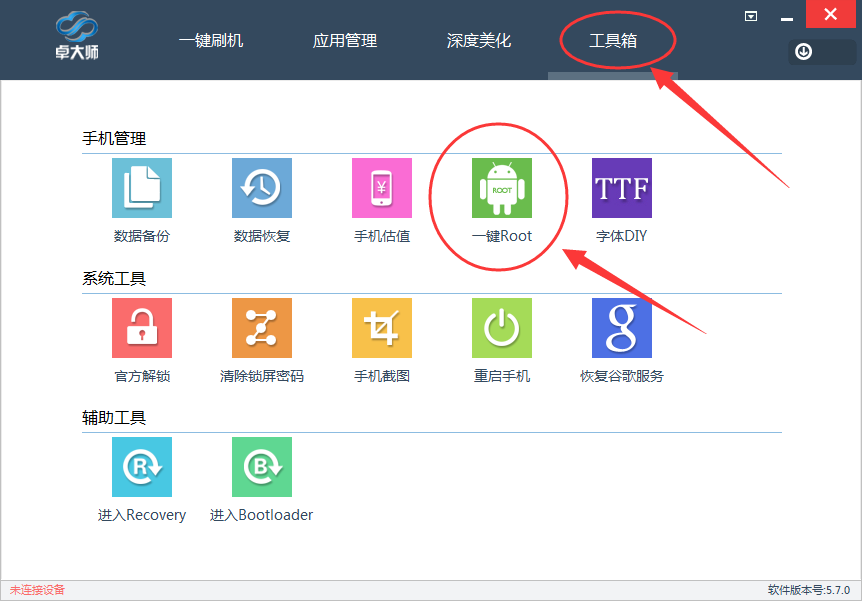Open the download manager icon
The width and height of the screenshot is (862, 601).
point(802,51)
